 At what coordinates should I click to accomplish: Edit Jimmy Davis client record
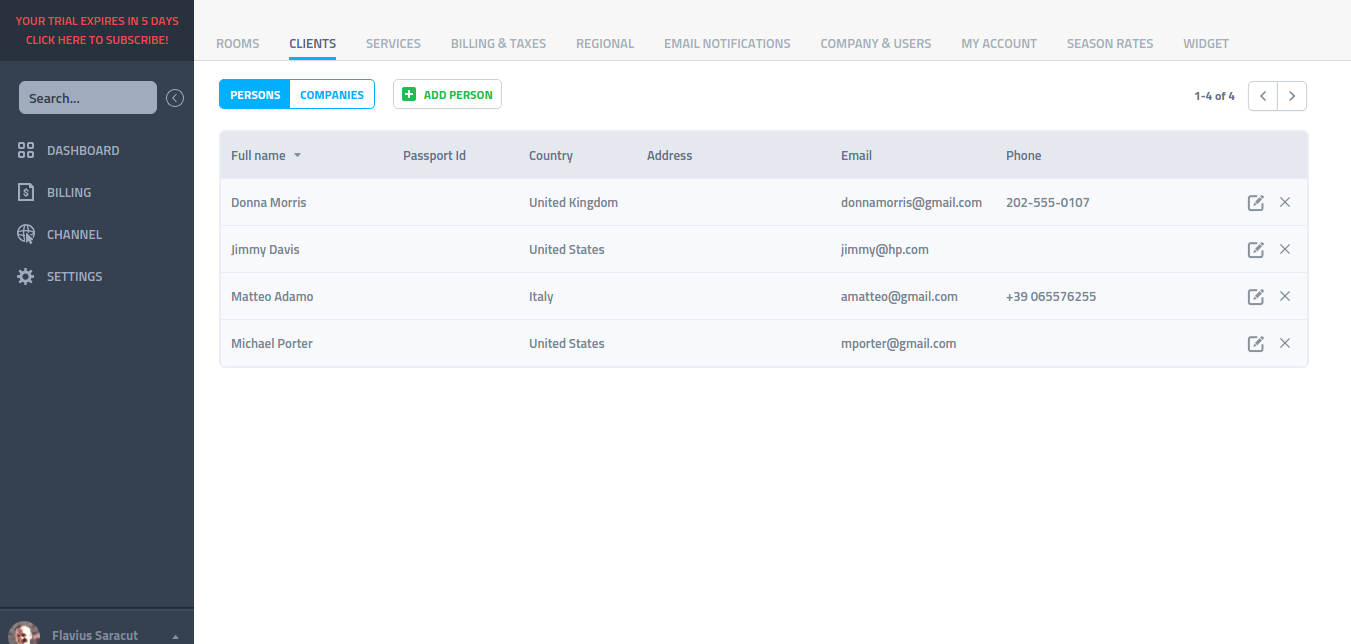(x=1256, y=250)
